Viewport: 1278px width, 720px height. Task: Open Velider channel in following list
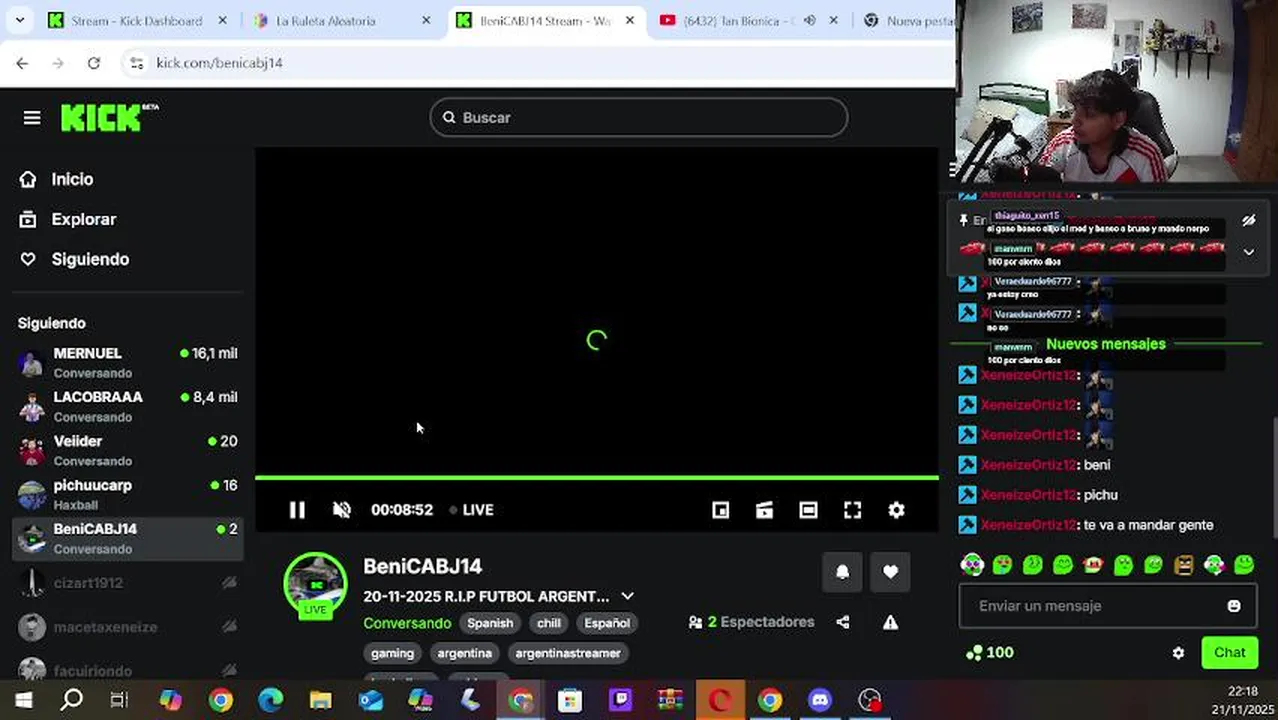coord(129,451)
